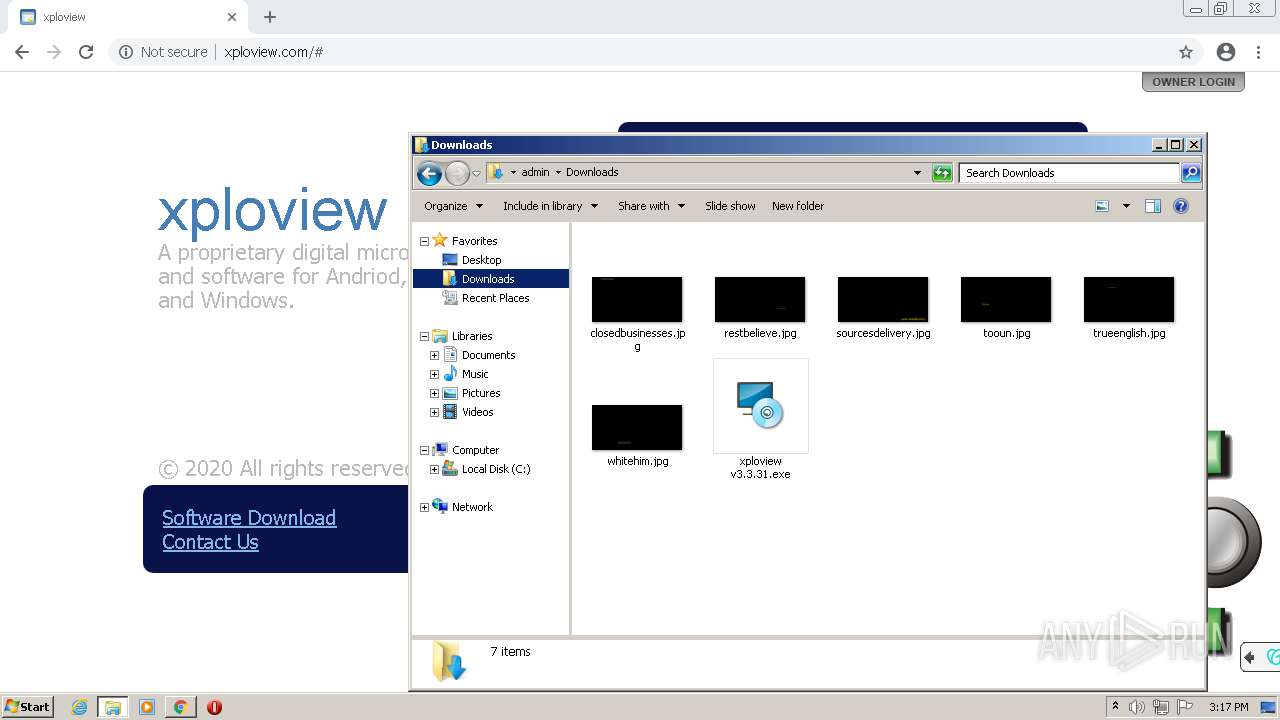Open volume control in system tray
Screen dimensions: 1280x720
[x=1137, y=707]
